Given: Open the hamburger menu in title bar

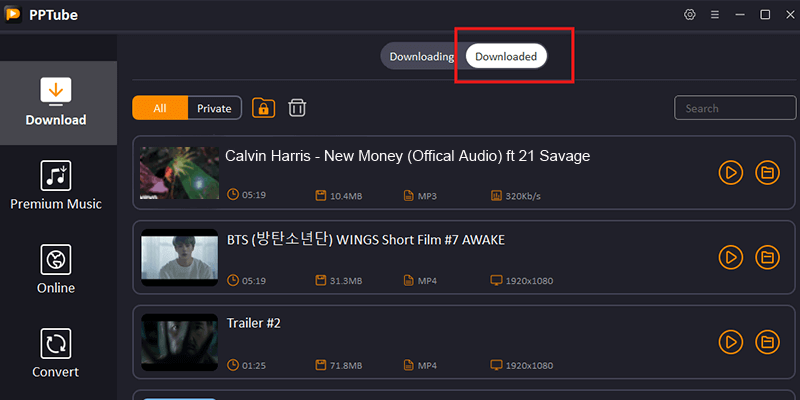Looking at the screenshot, I should pos(714,15).
